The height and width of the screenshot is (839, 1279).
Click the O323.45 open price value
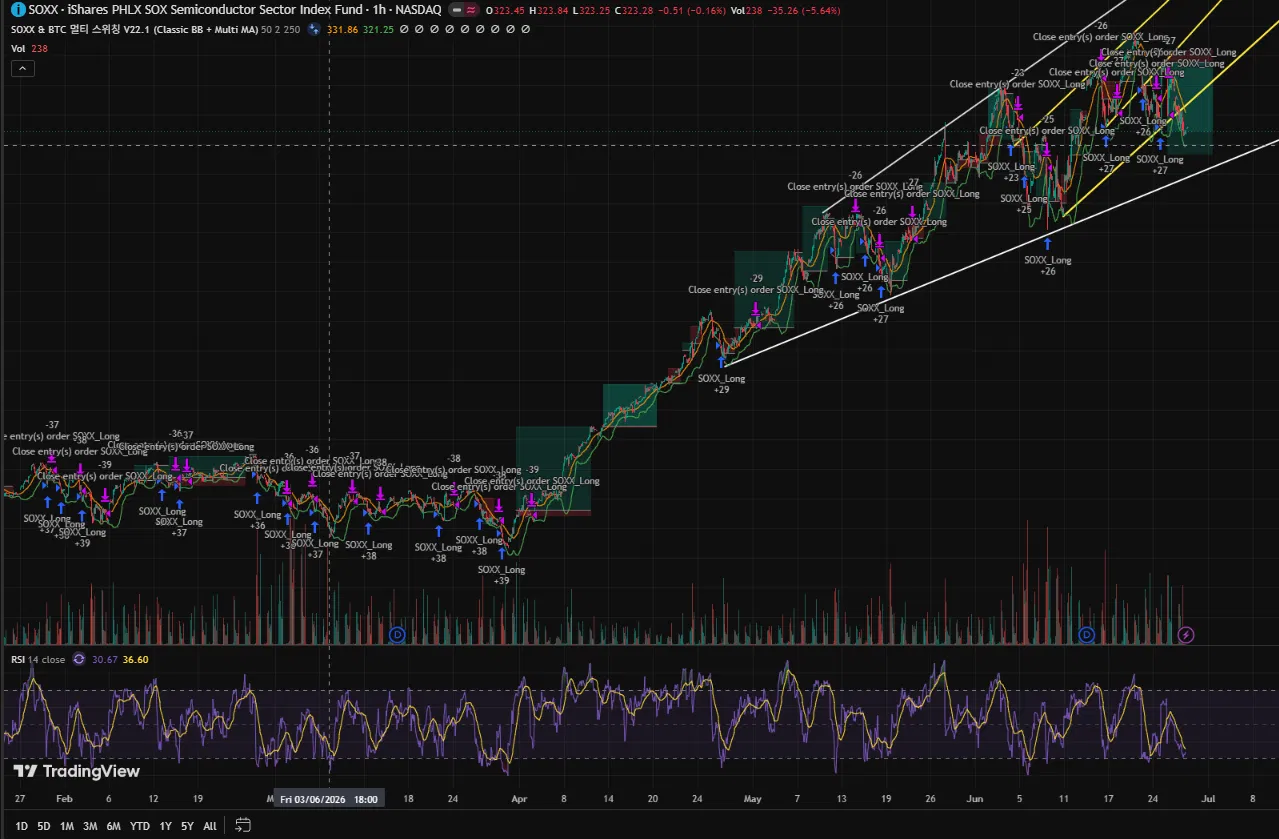coord(505,10)
